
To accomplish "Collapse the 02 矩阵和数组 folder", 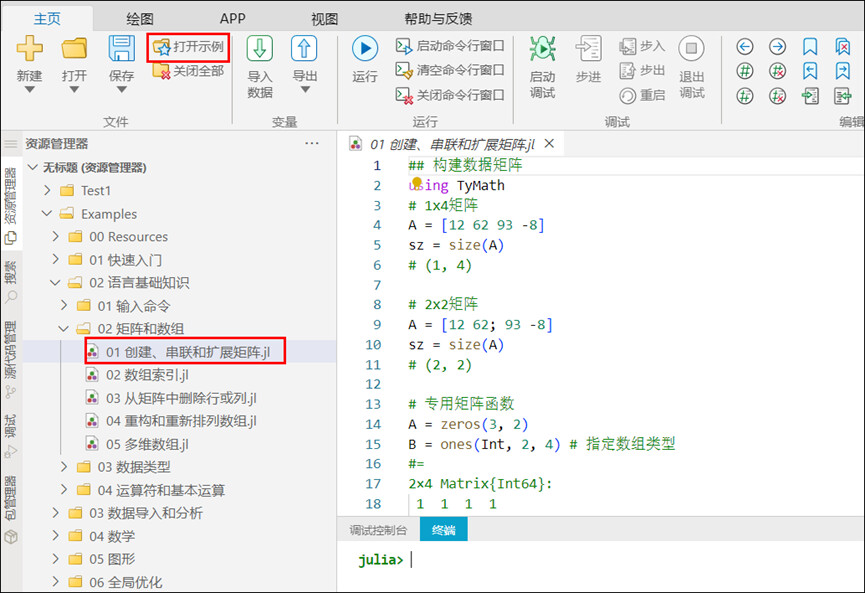I will [64, 329].
